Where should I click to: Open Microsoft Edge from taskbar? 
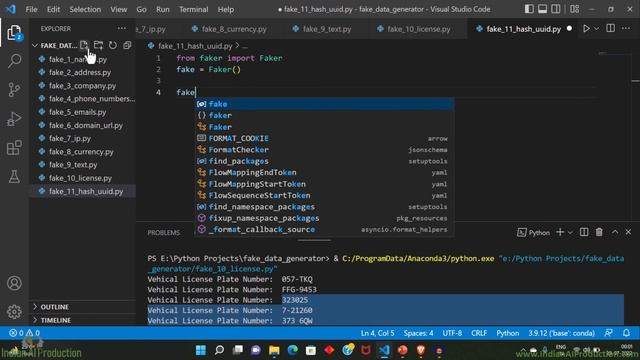[293, 350]
